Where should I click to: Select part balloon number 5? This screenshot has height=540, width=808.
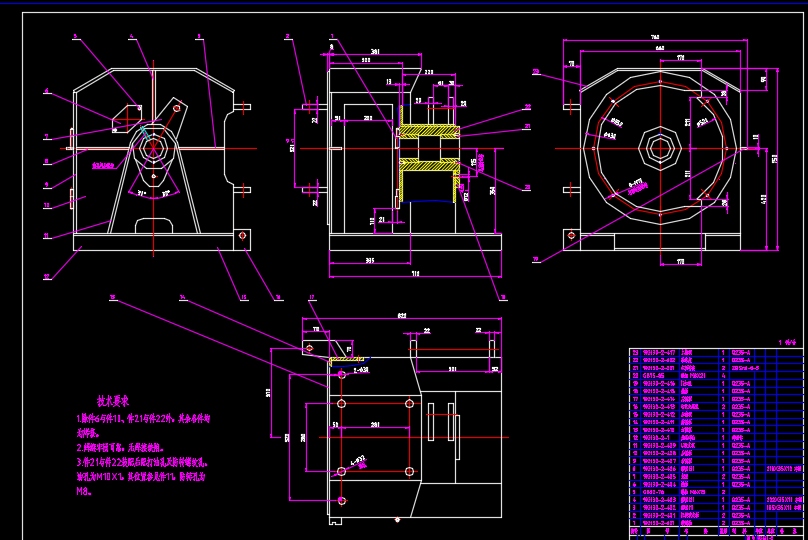coord(74,37)
